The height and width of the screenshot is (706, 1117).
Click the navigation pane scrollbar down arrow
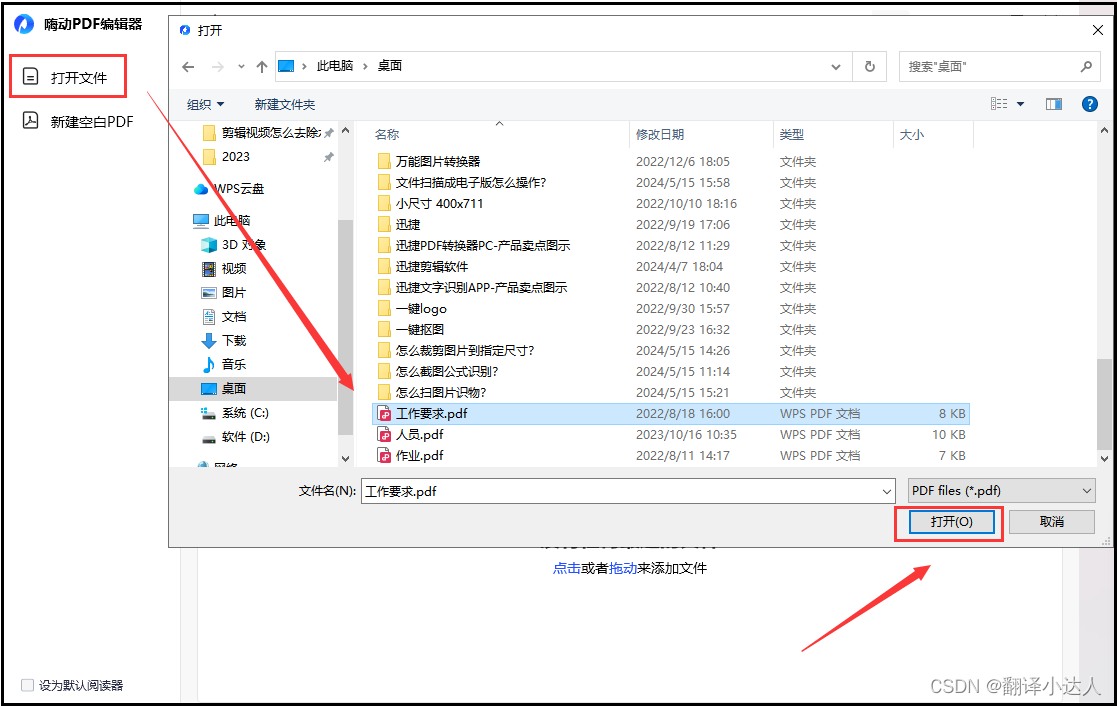coord(346,459)
